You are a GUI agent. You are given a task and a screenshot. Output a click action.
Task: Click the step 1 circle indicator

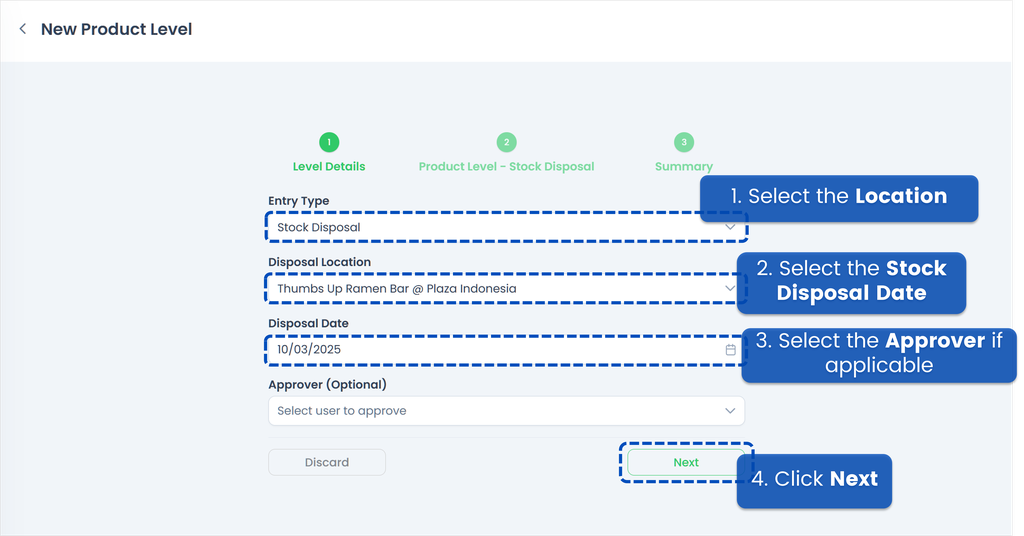[x=329, y=143]
